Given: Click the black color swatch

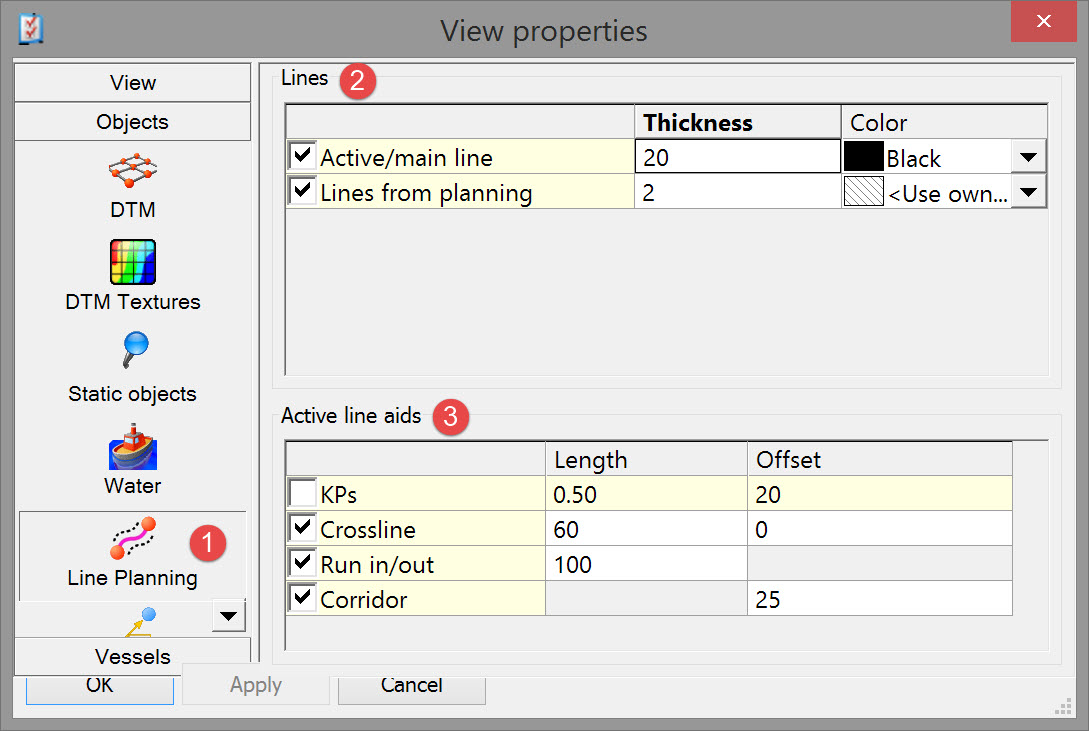Looking at the screenshot, I should click(864, 157).
